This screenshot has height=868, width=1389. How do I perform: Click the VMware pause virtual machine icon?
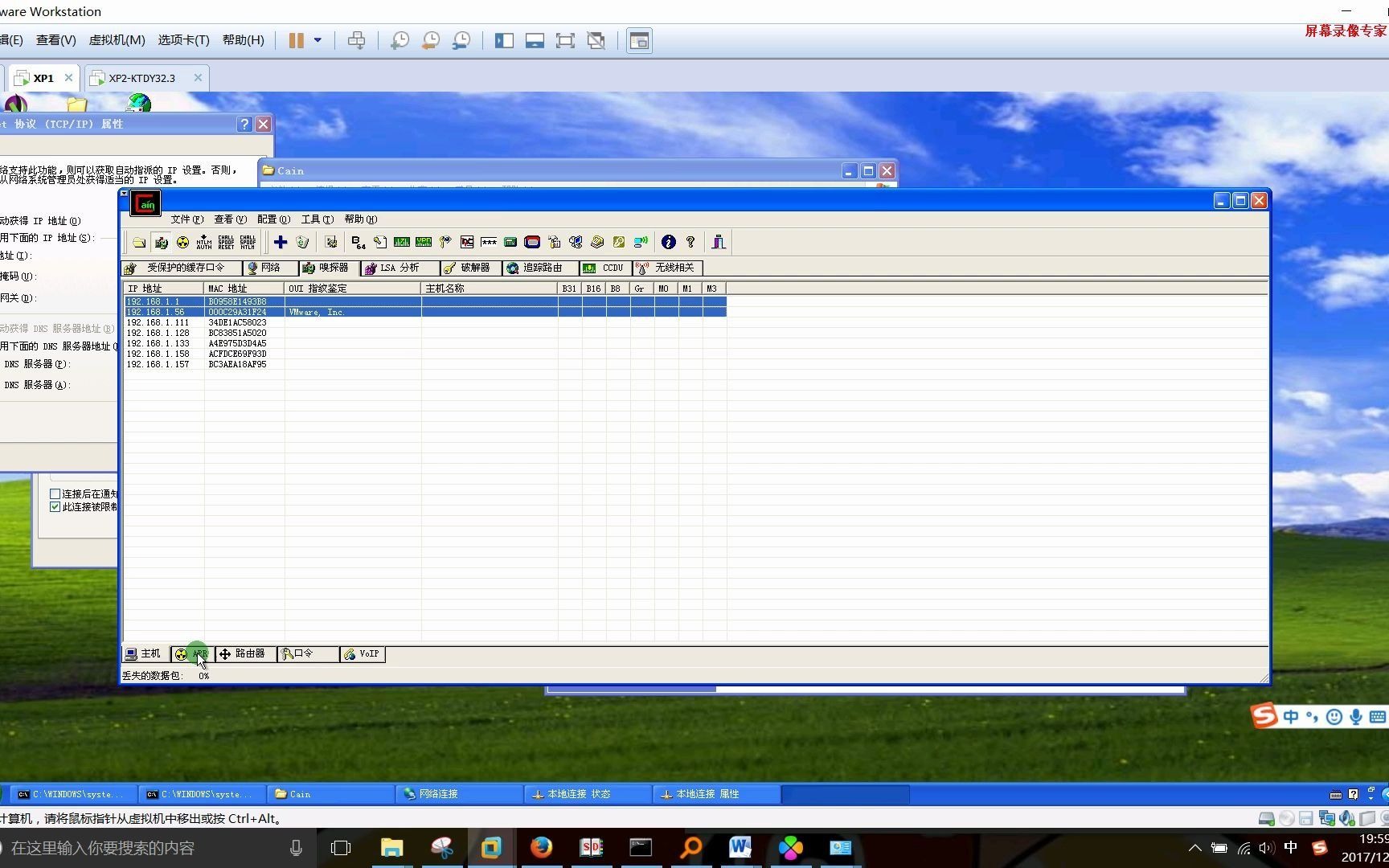[x=297, y=40]
